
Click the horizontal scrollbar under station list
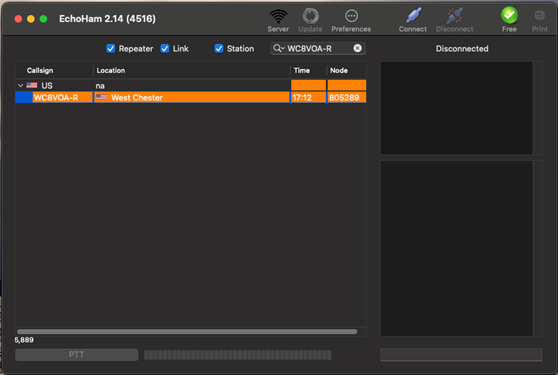coord(187,332)
